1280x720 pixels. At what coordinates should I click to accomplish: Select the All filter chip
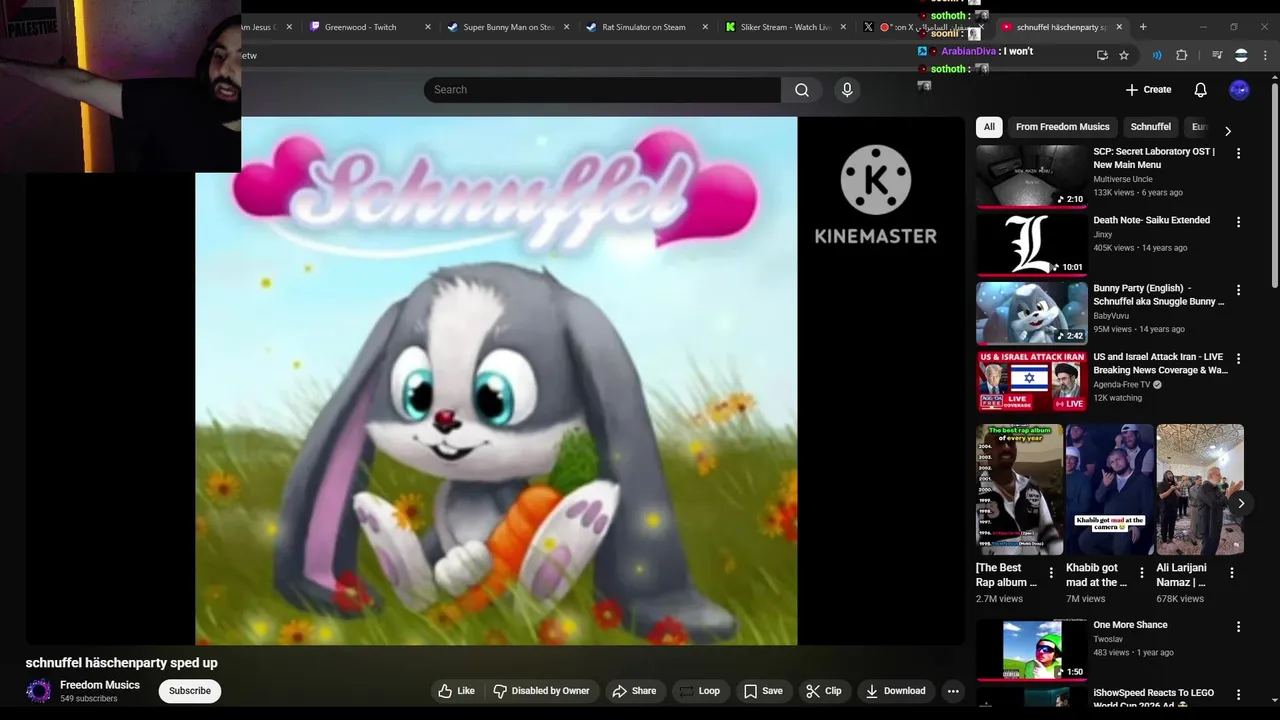(989, 127)
